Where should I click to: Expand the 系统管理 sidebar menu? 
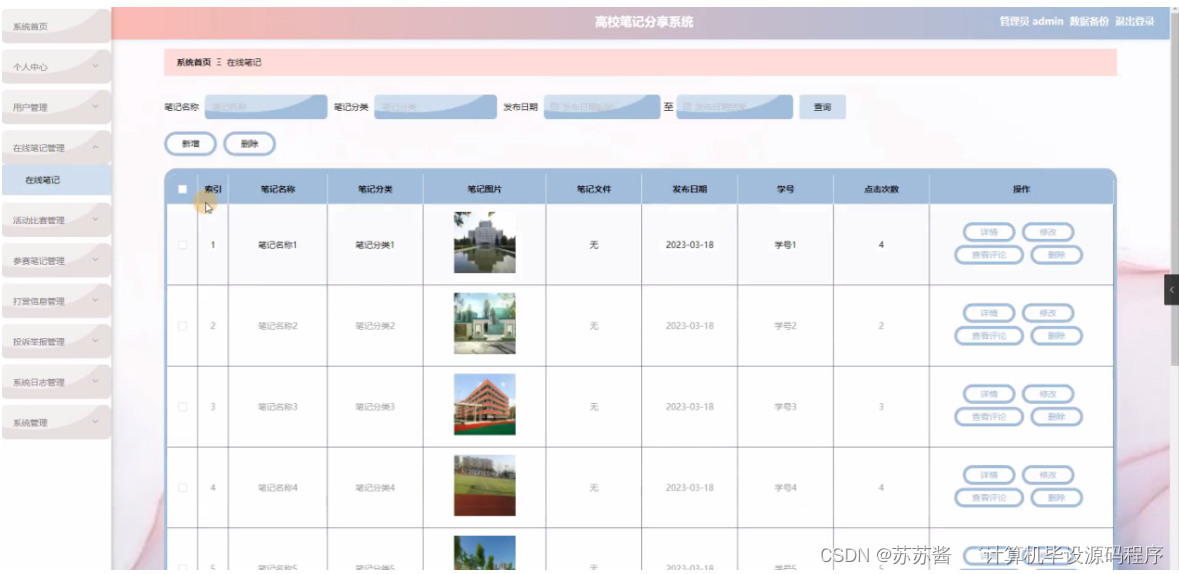click(56, 422)
